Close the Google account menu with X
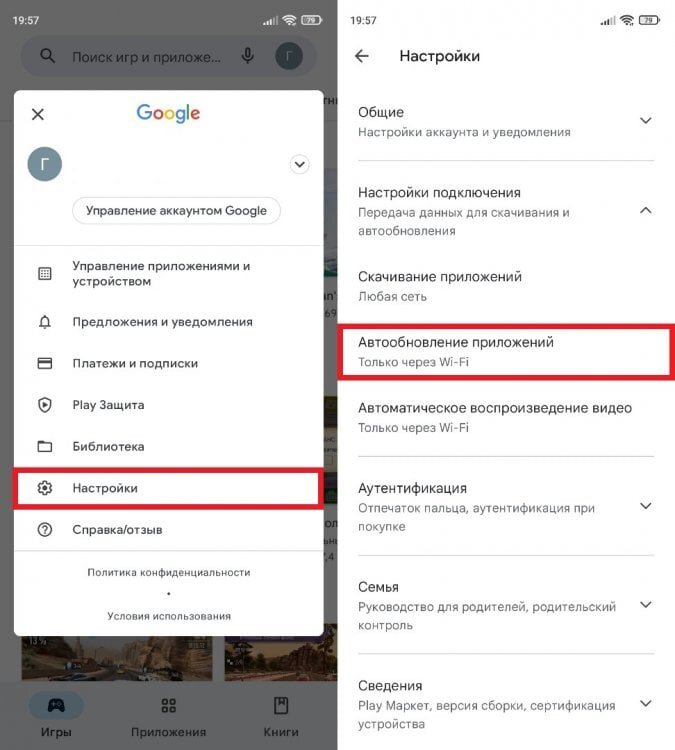 coord(38,114)
